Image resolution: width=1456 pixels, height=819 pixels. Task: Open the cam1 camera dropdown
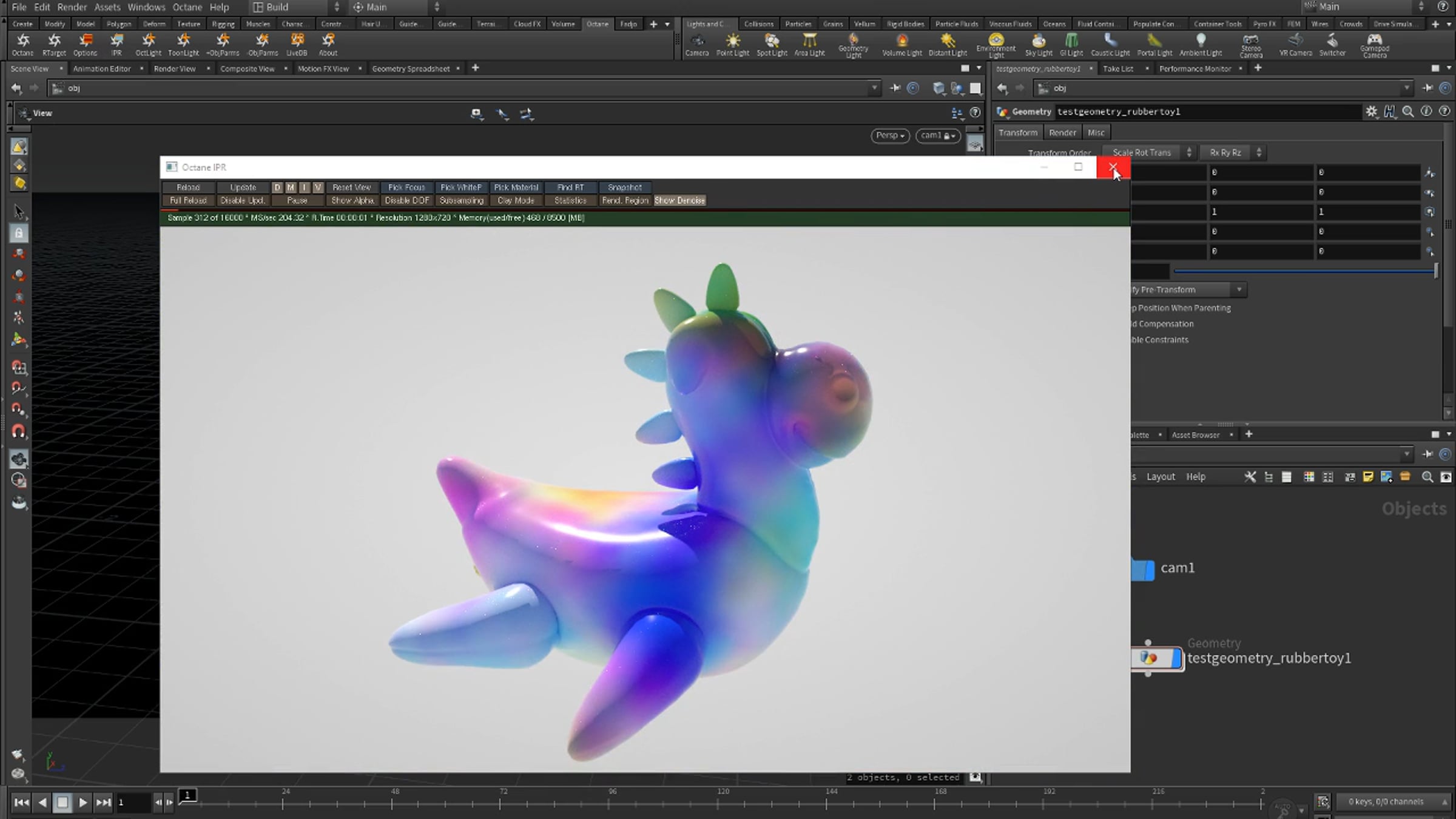[938, 136]
